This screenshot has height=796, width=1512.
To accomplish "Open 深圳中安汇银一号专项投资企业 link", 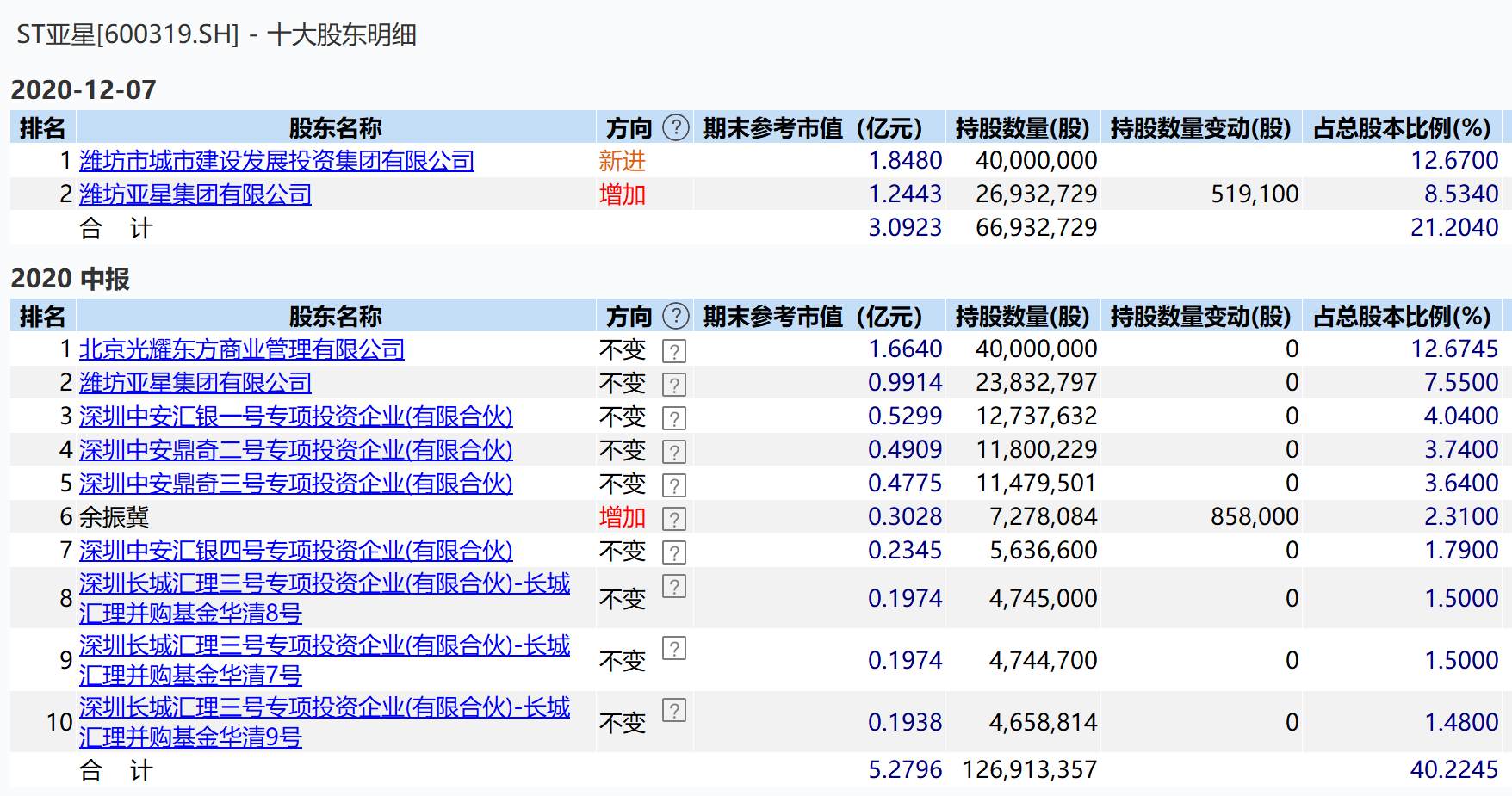I will point(296,417).
